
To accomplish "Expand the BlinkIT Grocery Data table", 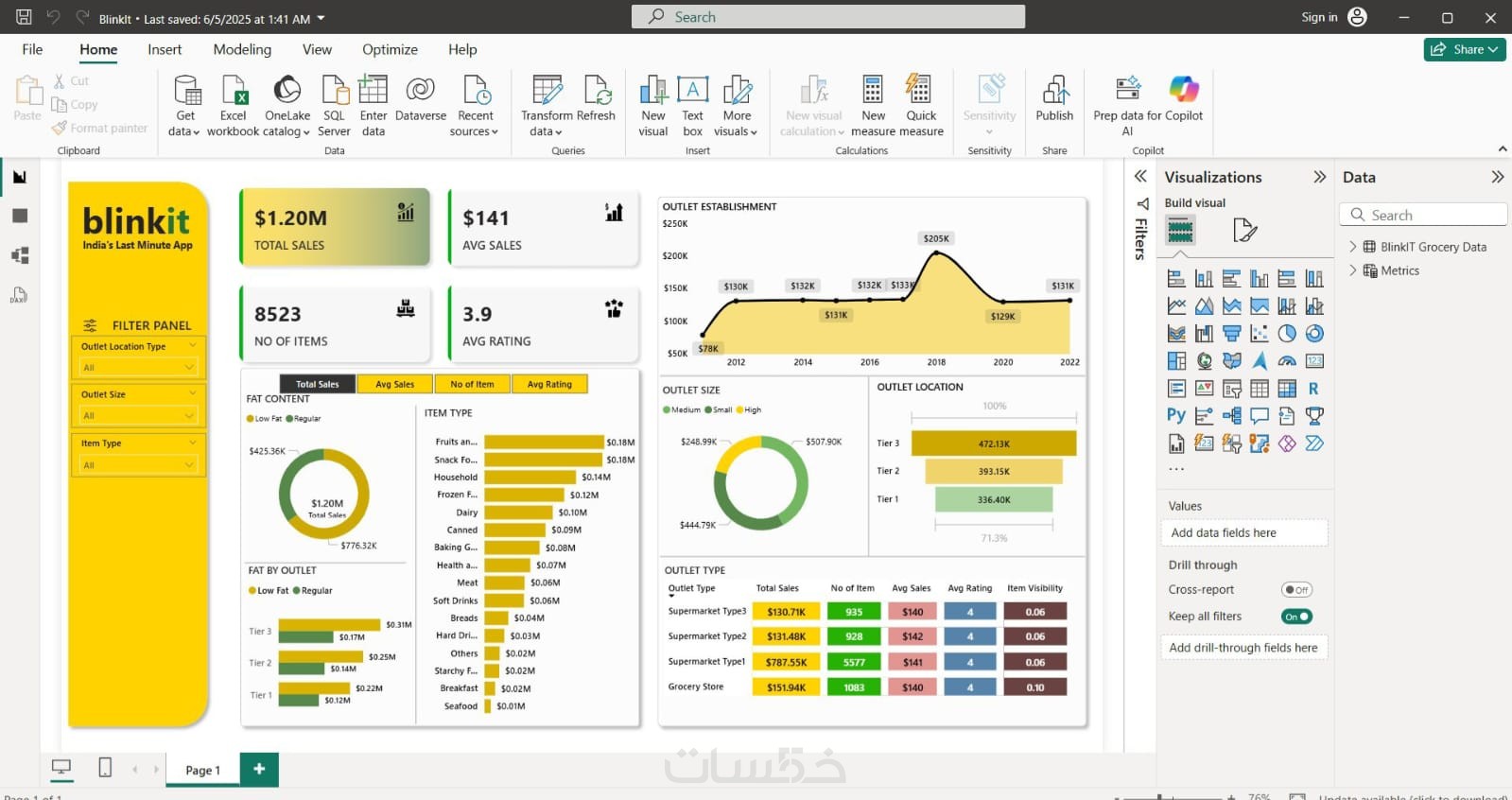I will pyautogui.click(x=1353, y=247).
